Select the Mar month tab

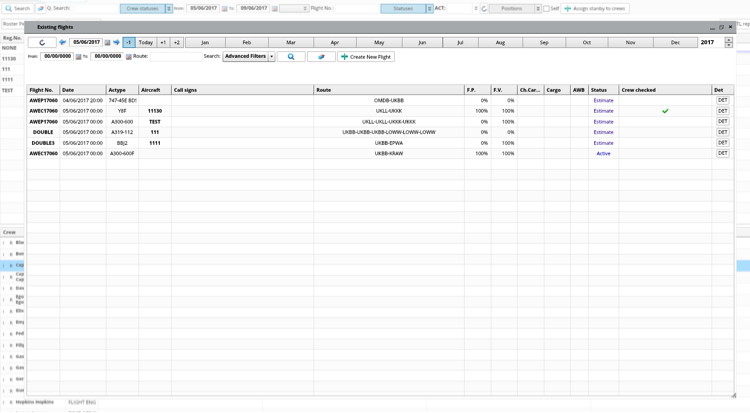pos(291,43)
